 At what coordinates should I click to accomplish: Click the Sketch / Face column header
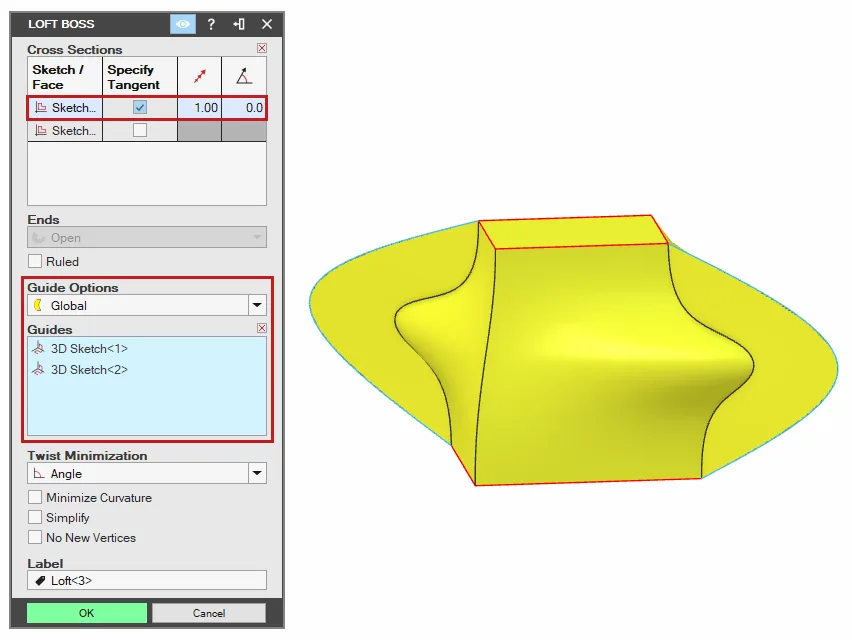[65, 77]
